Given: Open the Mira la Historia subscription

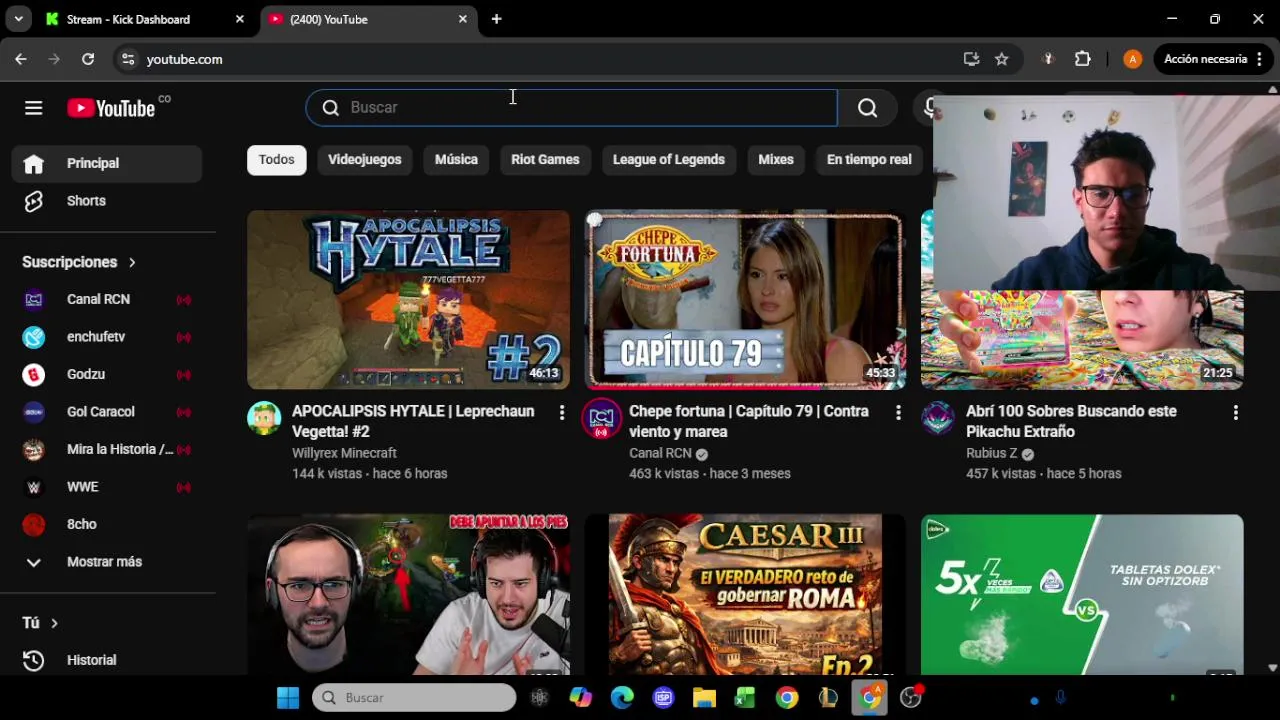Looking at the screenshot, I should point(107,449).
